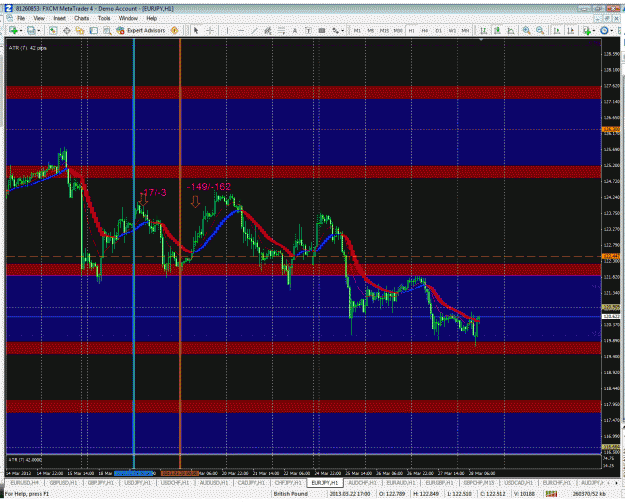This screenshot has height=502, width=625.
Task: Open the Data Window crosshair-circle icon
Action: [67, 30]
